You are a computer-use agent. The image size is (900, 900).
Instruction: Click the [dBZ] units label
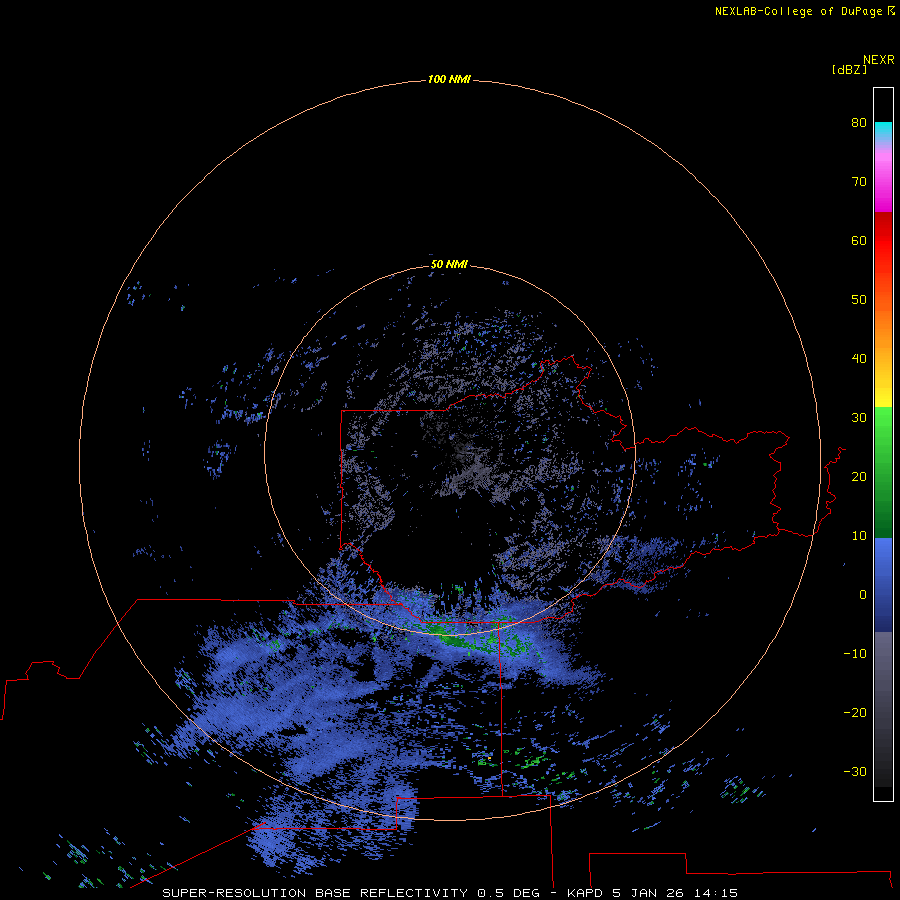tap(849, 69)
